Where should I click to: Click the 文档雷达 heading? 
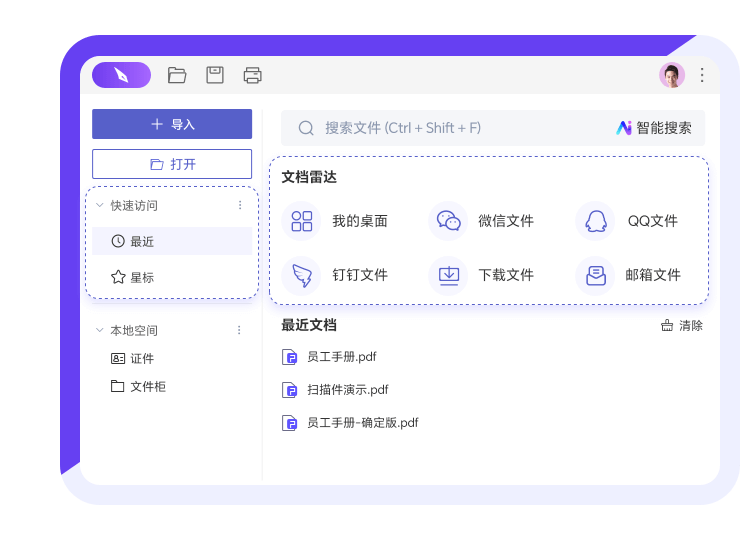click(309, 177)
